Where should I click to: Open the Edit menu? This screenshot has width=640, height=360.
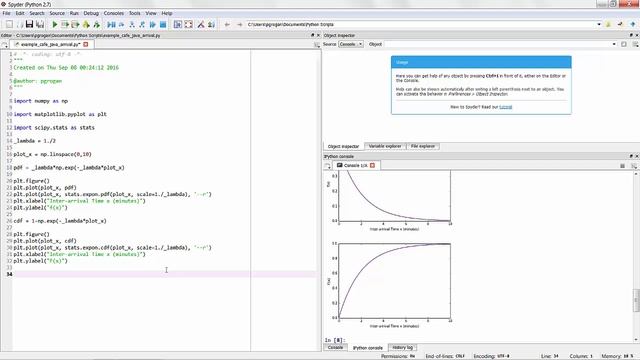[20, 13]
